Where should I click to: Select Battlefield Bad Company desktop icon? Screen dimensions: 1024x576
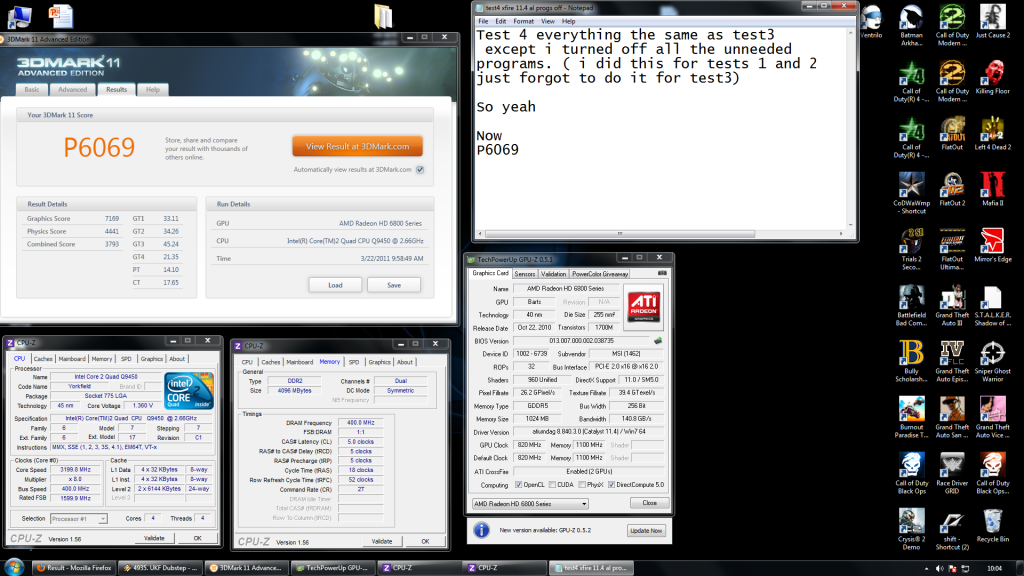[911, 306]
